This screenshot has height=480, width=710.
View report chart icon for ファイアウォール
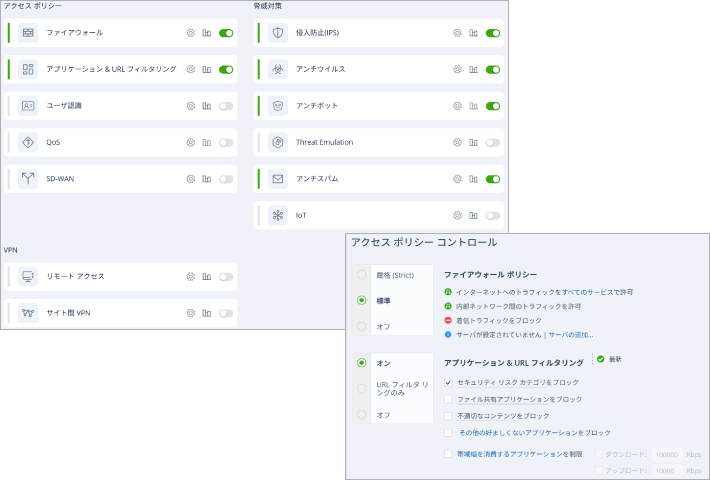click(x=206, y=33)
